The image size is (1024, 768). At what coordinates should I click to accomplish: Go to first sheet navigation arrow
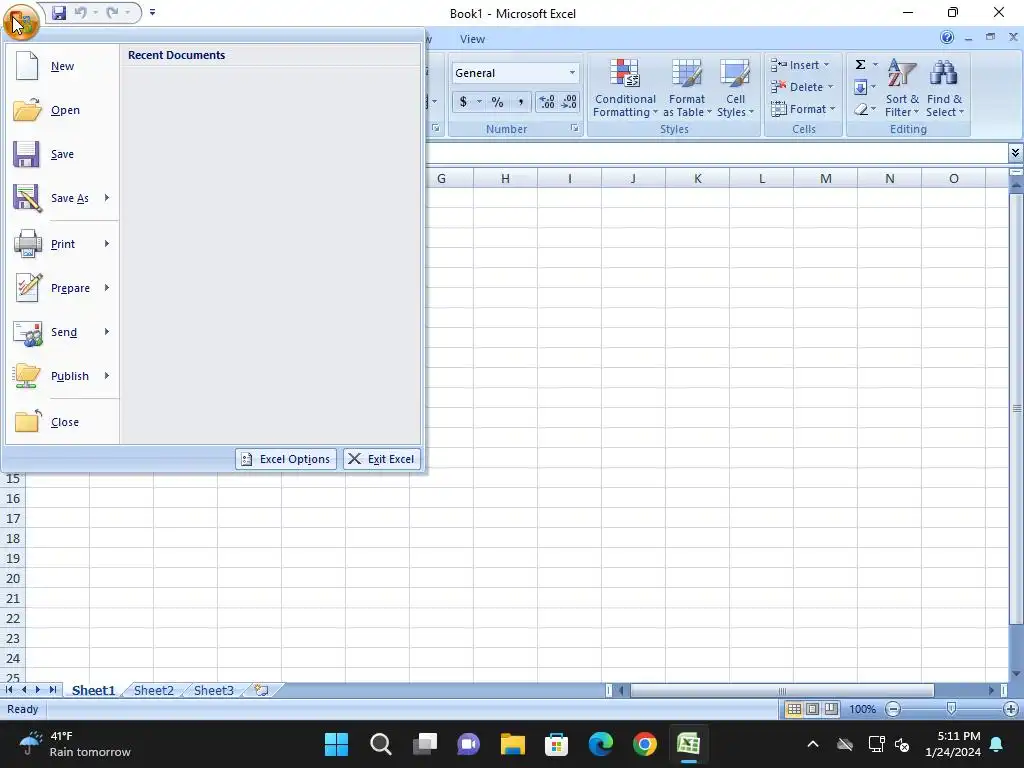point(9,690)
